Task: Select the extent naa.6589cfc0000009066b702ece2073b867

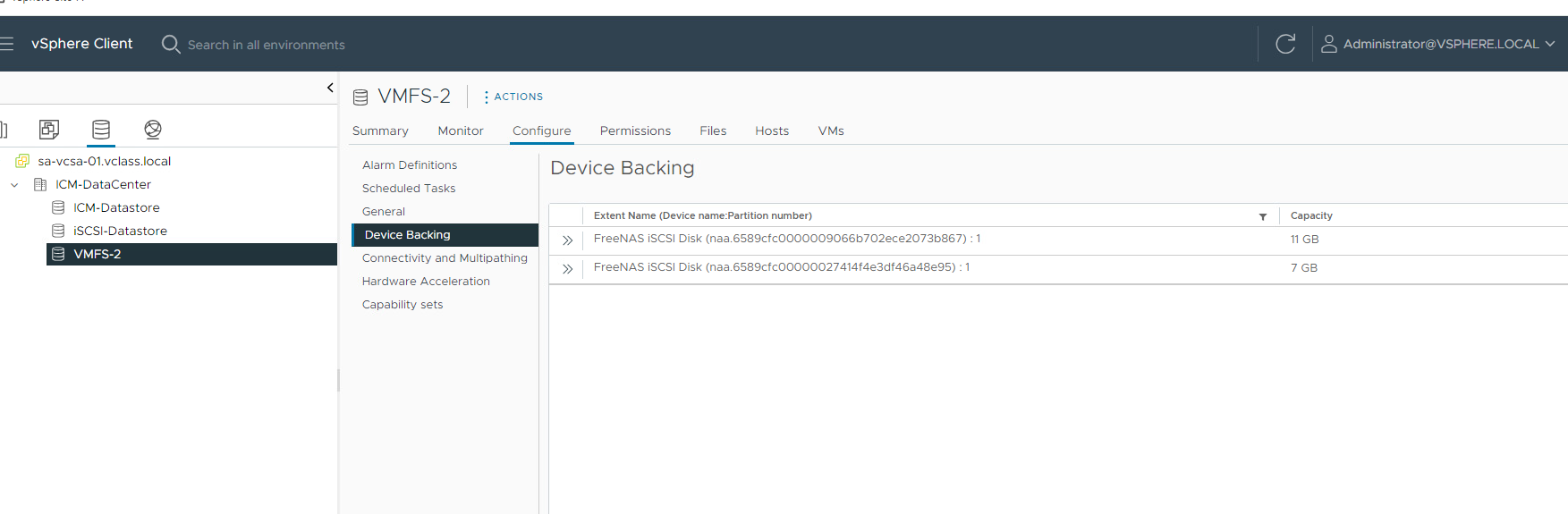Action: click(x=787, y=239)
